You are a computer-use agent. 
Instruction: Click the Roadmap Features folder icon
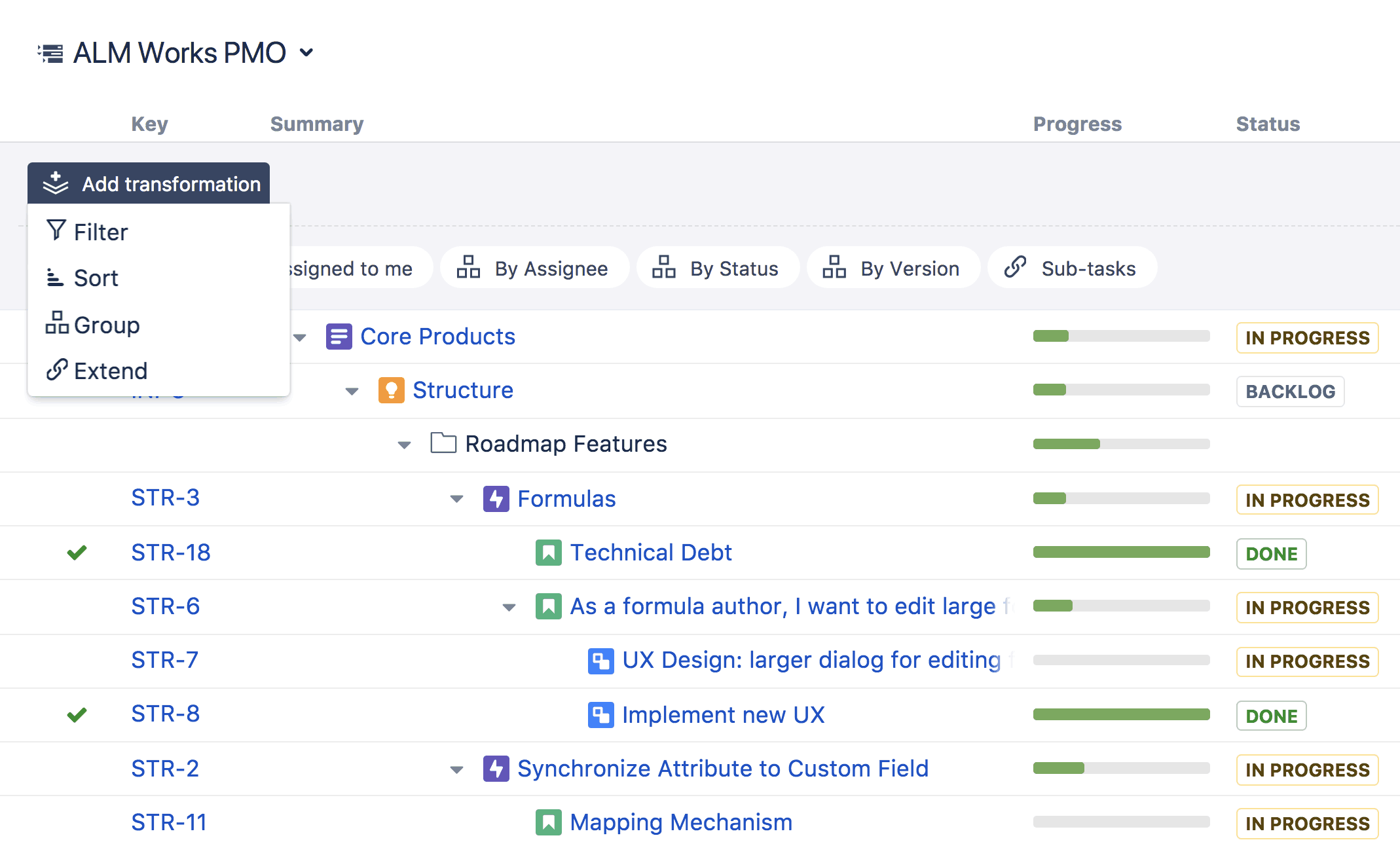point(443,443)
